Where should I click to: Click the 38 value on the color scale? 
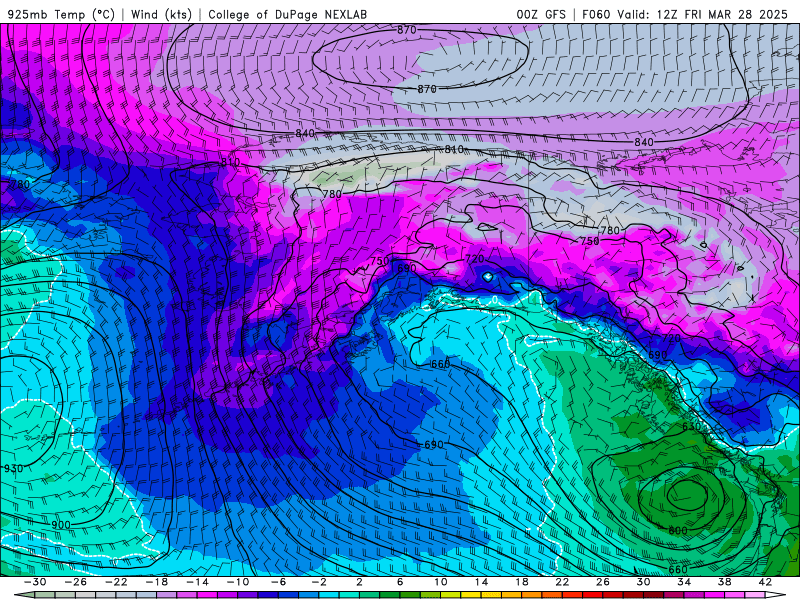coord(724,582)
